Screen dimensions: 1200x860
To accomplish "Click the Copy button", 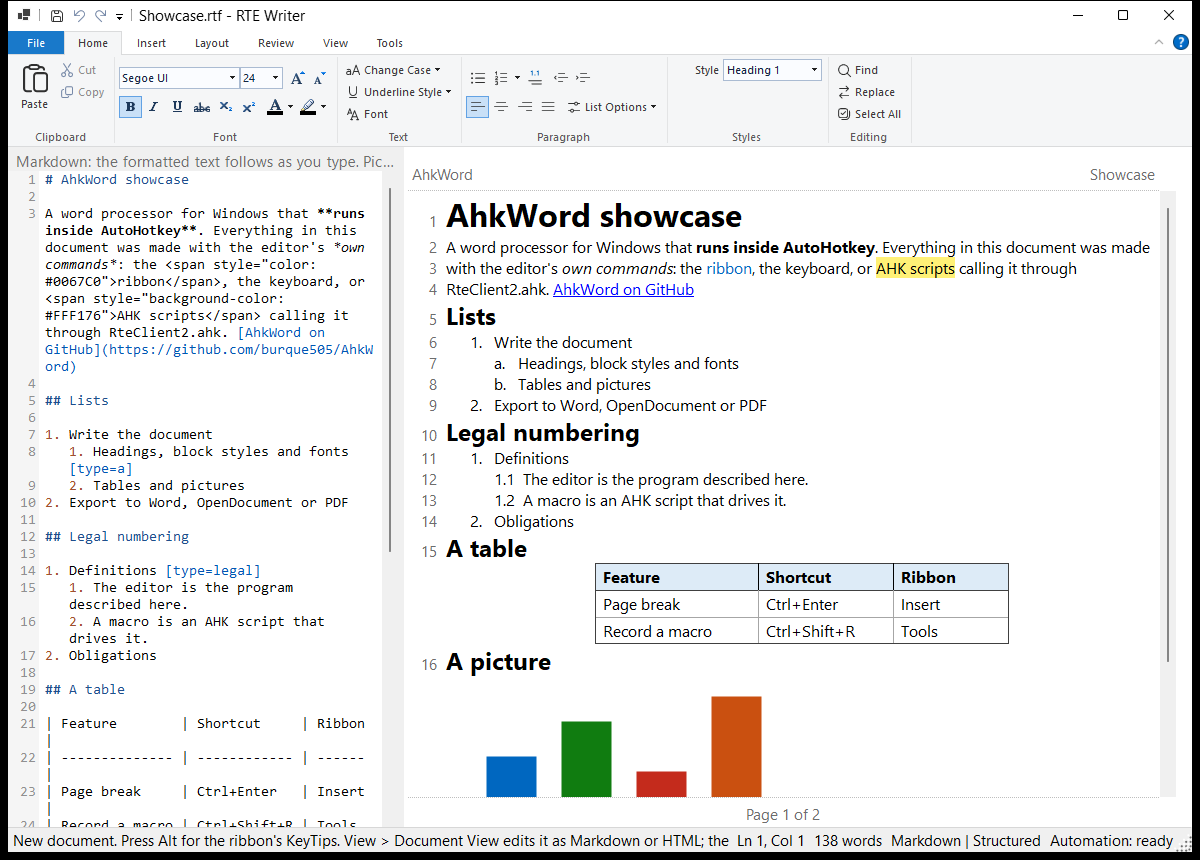I will [82, 92].
